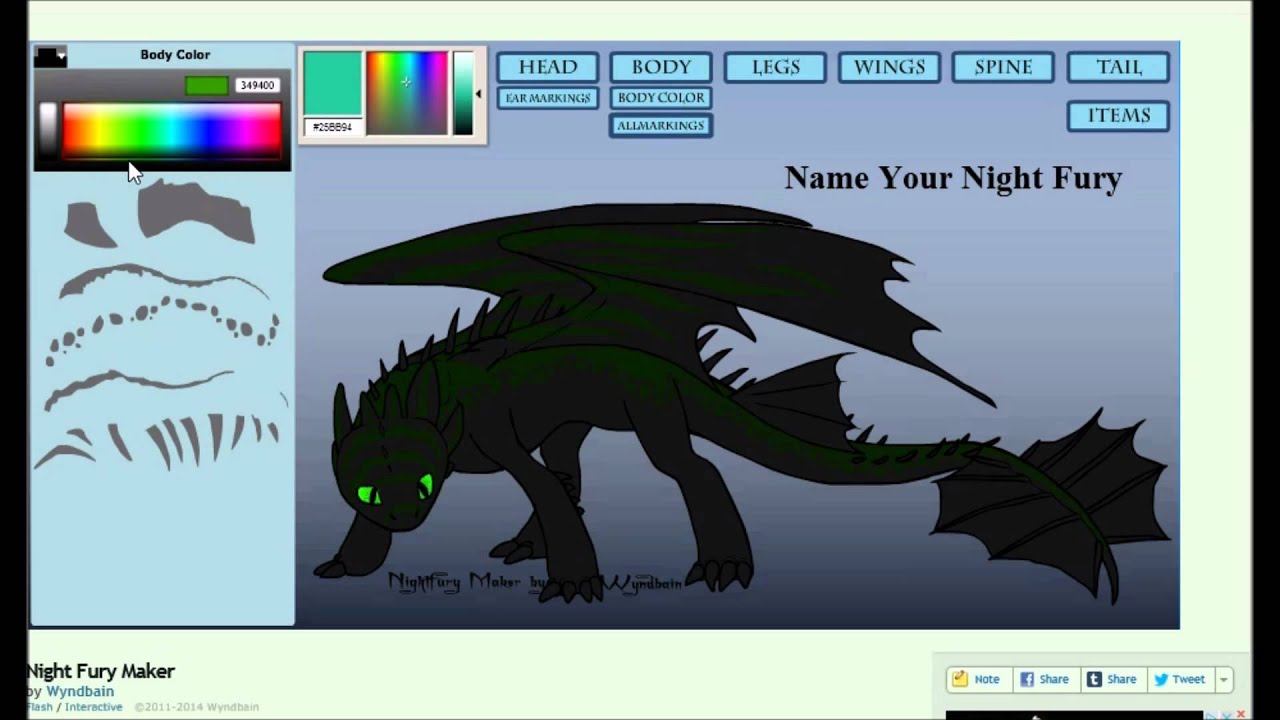Click the Night Fury Maker title
Image resolution: width=1280 pixels, height=720 pixels.
point(101,671)
